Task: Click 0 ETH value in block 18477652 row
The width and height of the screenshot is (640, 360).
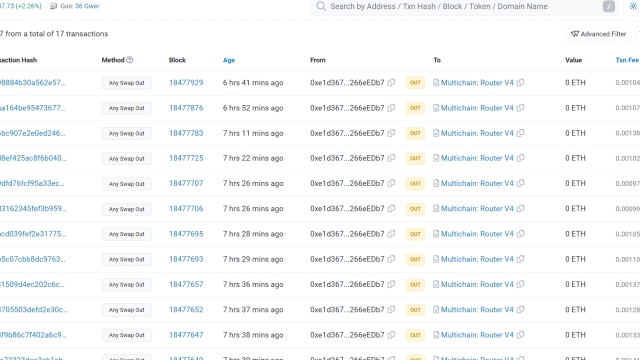Action: tap(575, 309)
